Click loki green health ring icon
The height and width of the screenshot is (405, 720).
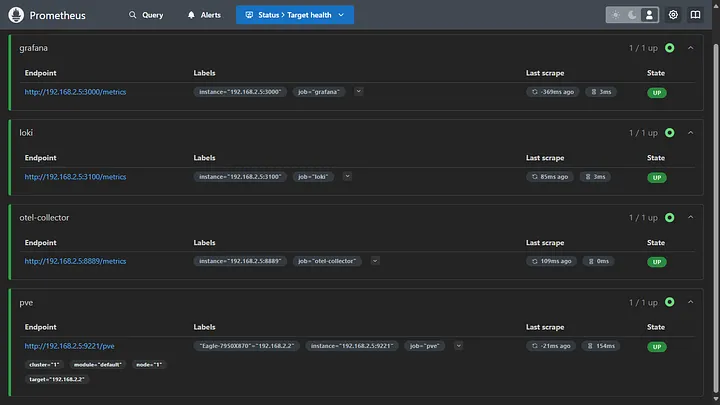pyautogui.click(x=669, y=133)
